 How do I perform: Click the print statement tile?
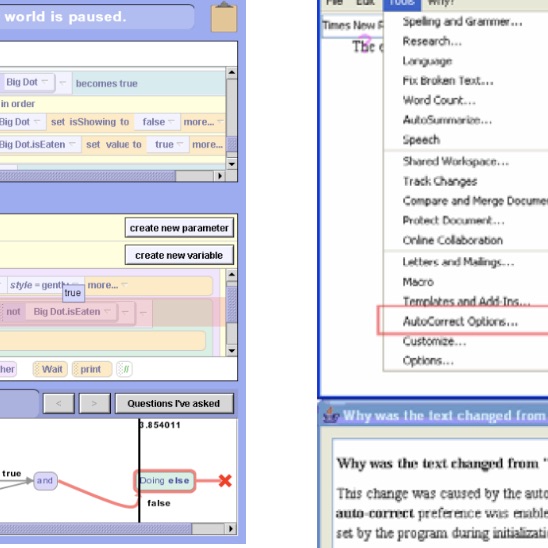92,369
